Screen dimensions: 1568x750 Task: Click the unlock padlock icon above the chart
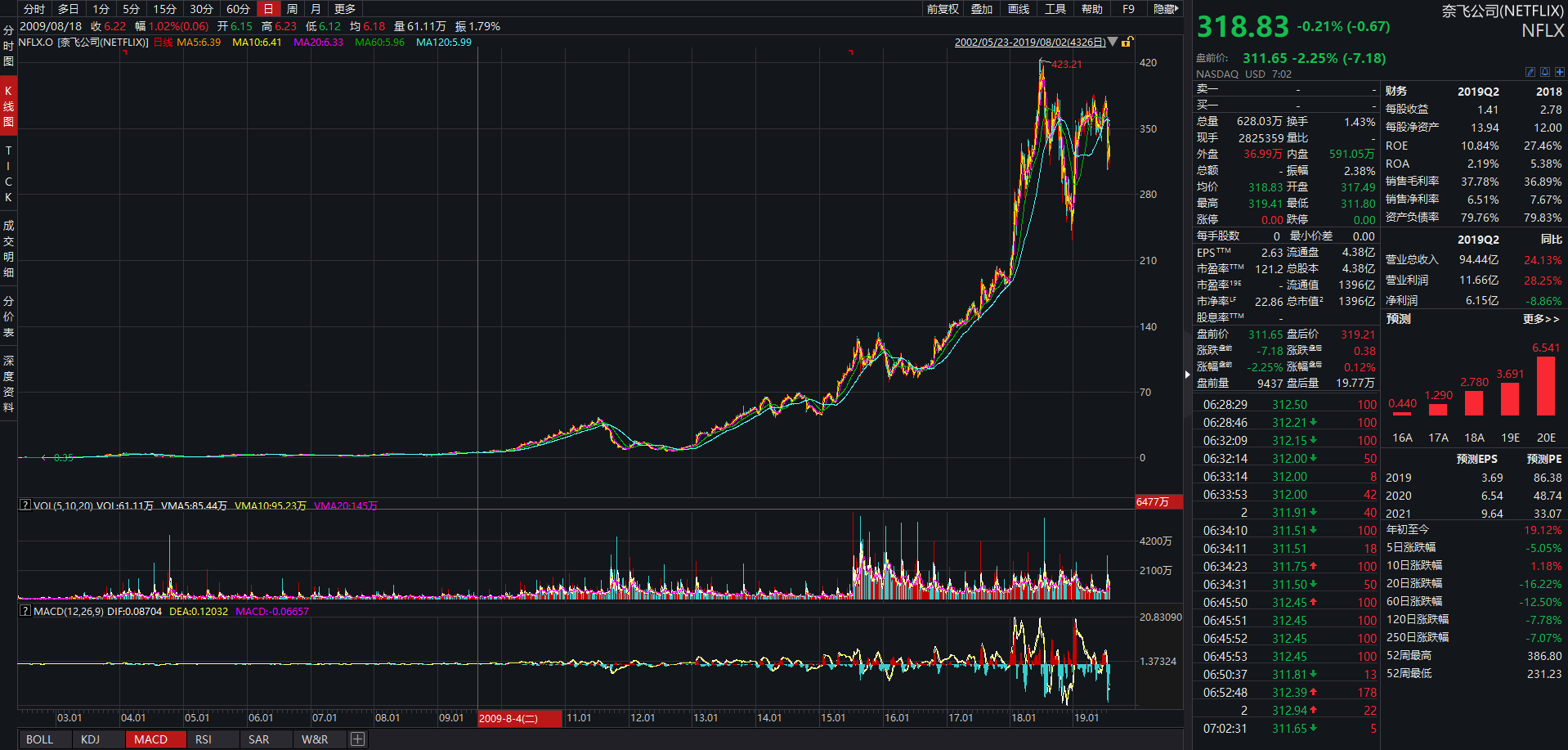tap(1127, 42)
